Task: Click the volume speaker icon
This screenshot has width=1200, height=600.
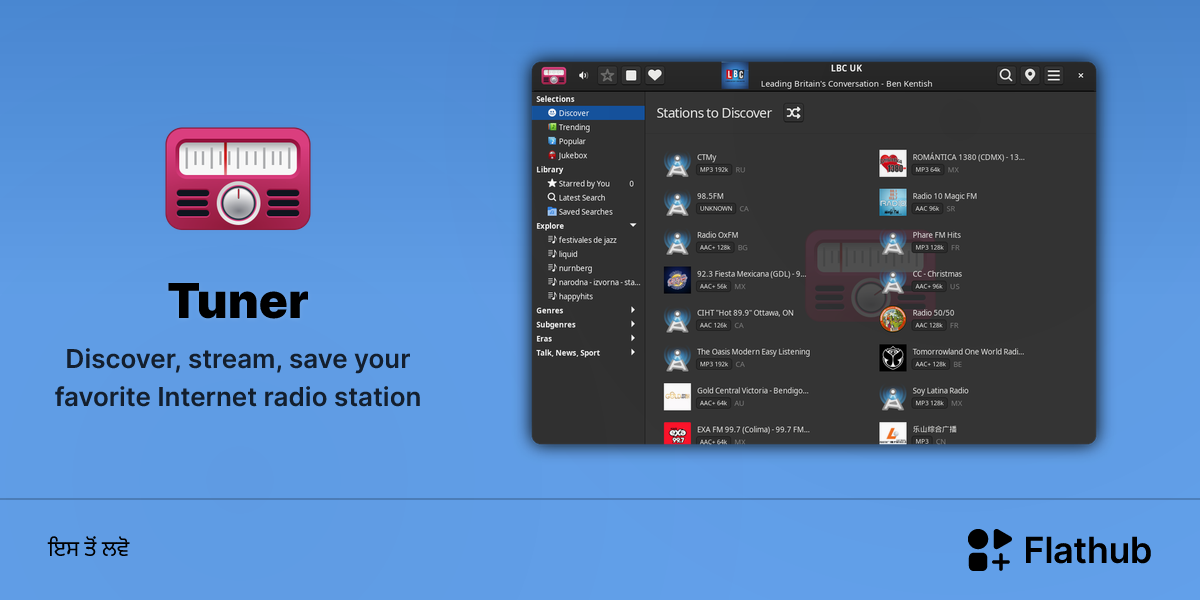Action: point(584,75)
